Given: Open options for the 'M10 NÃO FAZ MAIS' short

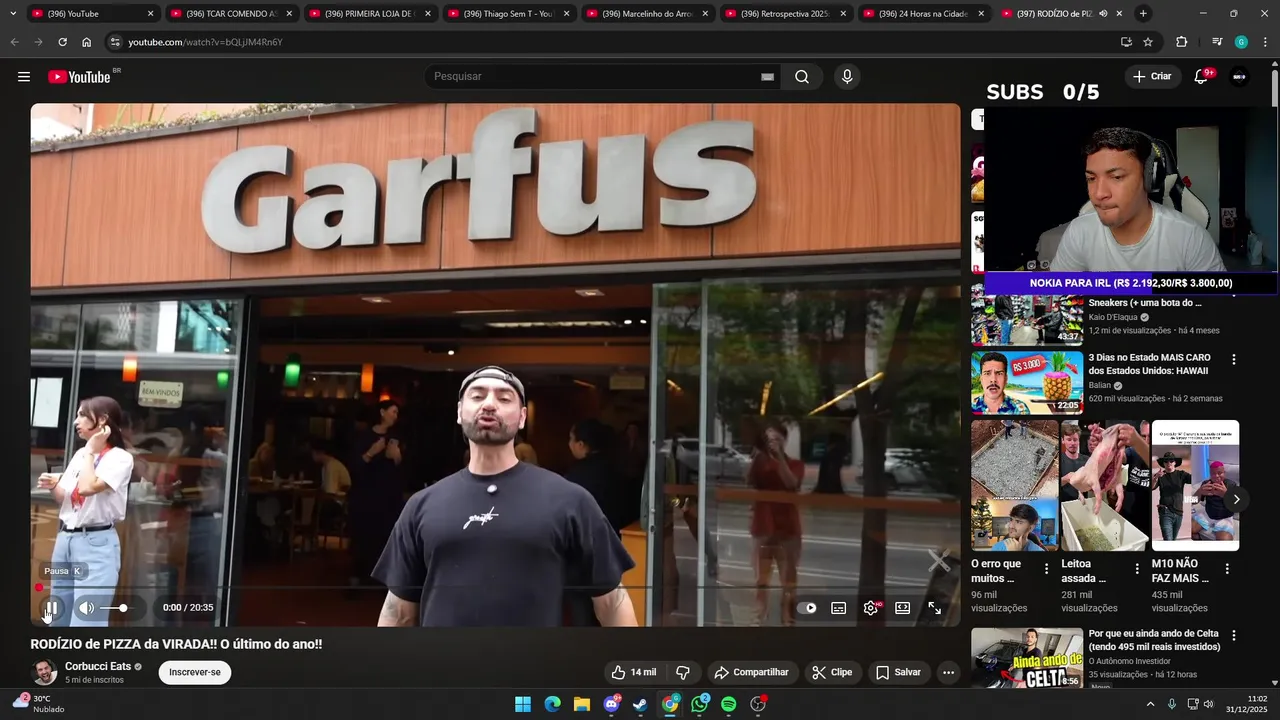Looking at the screenshot, I should 1227,568.
